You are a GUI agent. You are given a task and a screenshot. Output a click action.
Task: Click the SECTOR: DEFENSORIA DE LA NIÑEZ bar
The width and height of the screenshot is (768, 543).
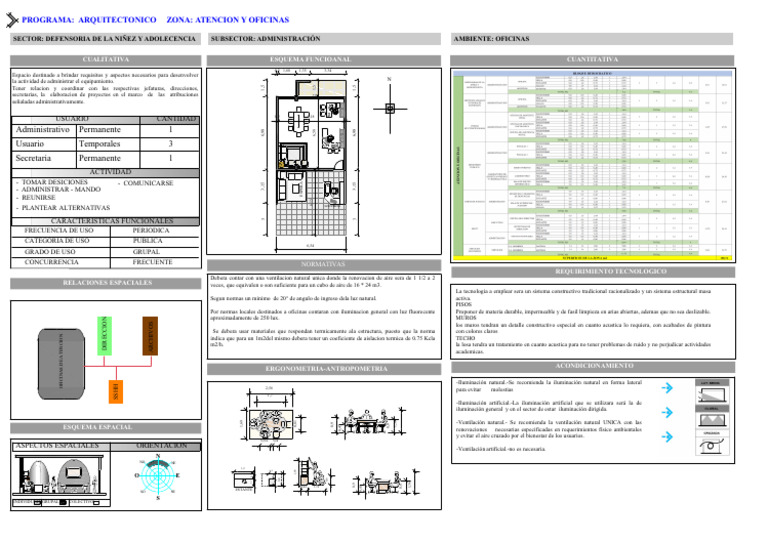click(x=105, y=39)
